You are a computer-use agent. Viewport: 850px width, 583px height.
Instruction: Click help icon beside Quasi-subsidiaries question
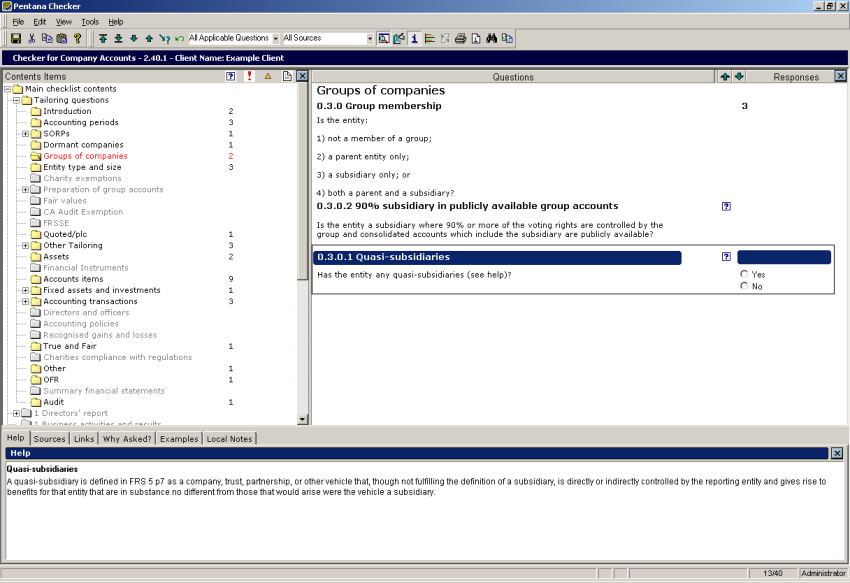tap(726, 257)
